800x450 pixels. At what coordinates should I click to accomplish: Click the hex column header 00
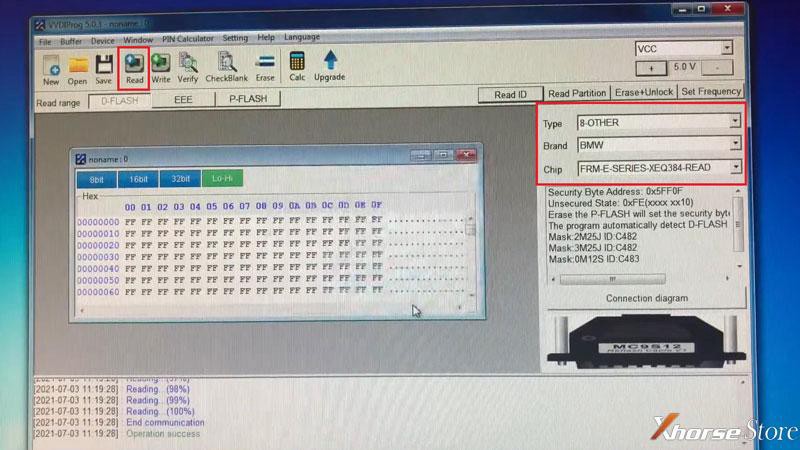(130, 207)
